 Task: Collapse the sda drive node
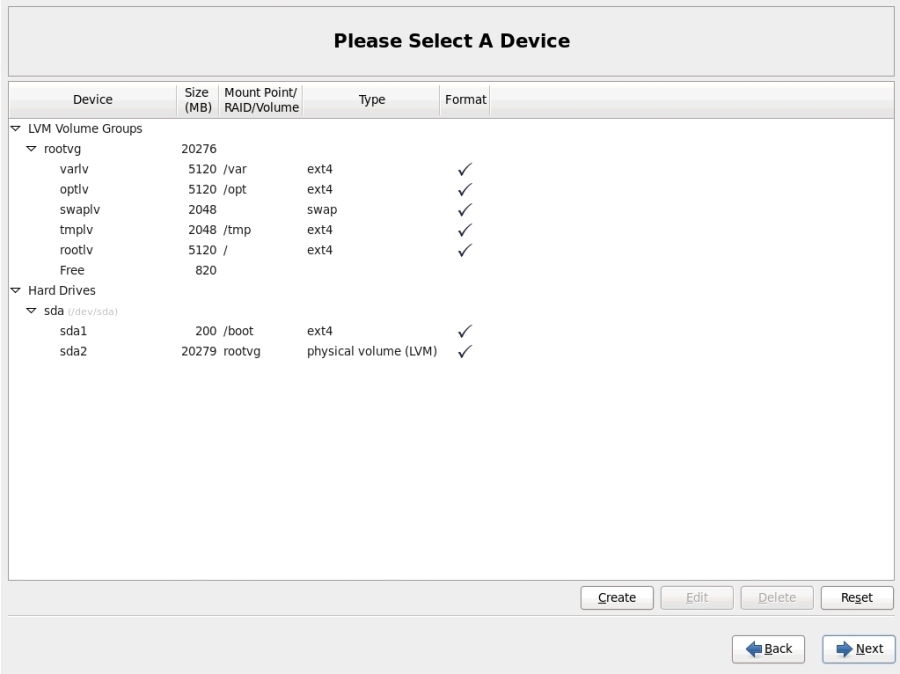coord(31,311)
